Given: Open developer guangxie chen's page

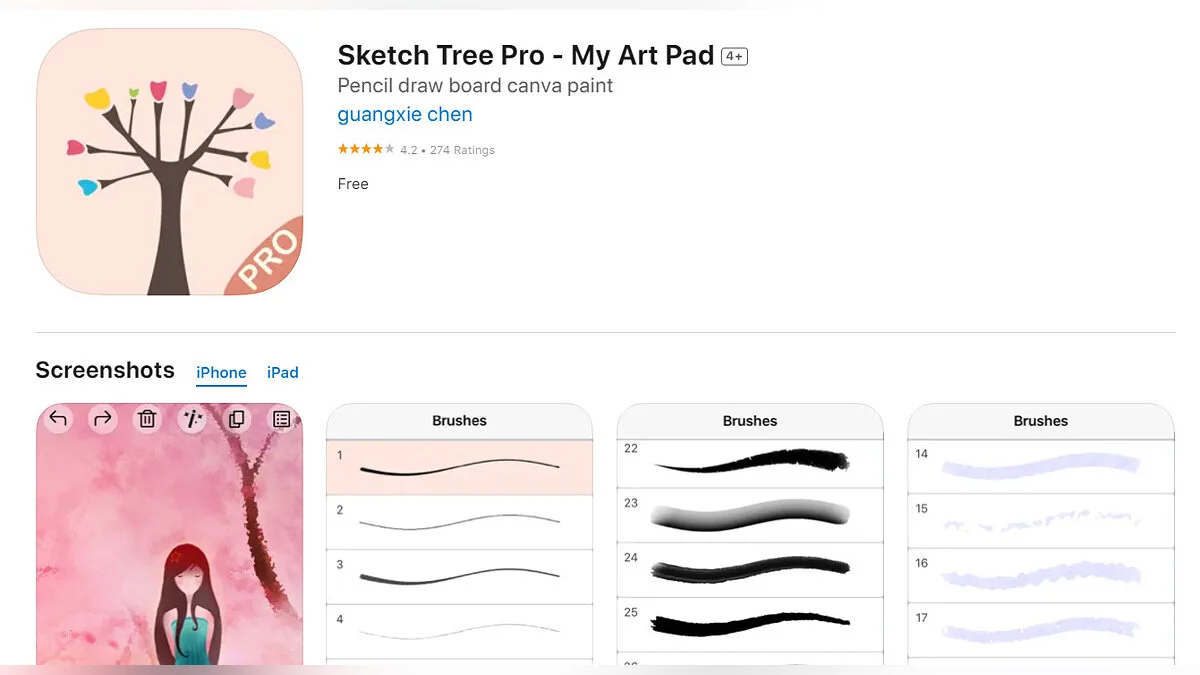Looking at the screenshot, I should (x=405, y=114).
